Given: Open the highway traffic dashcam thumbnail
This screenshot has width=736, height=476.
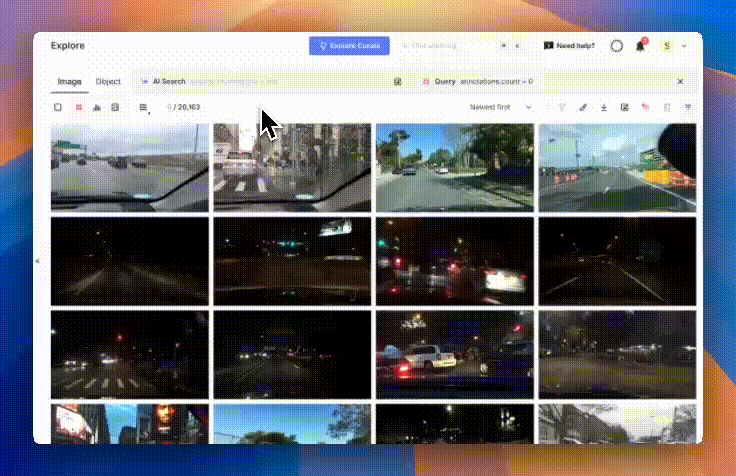Looking at the screenshot, I should click(x=130, y=168).
